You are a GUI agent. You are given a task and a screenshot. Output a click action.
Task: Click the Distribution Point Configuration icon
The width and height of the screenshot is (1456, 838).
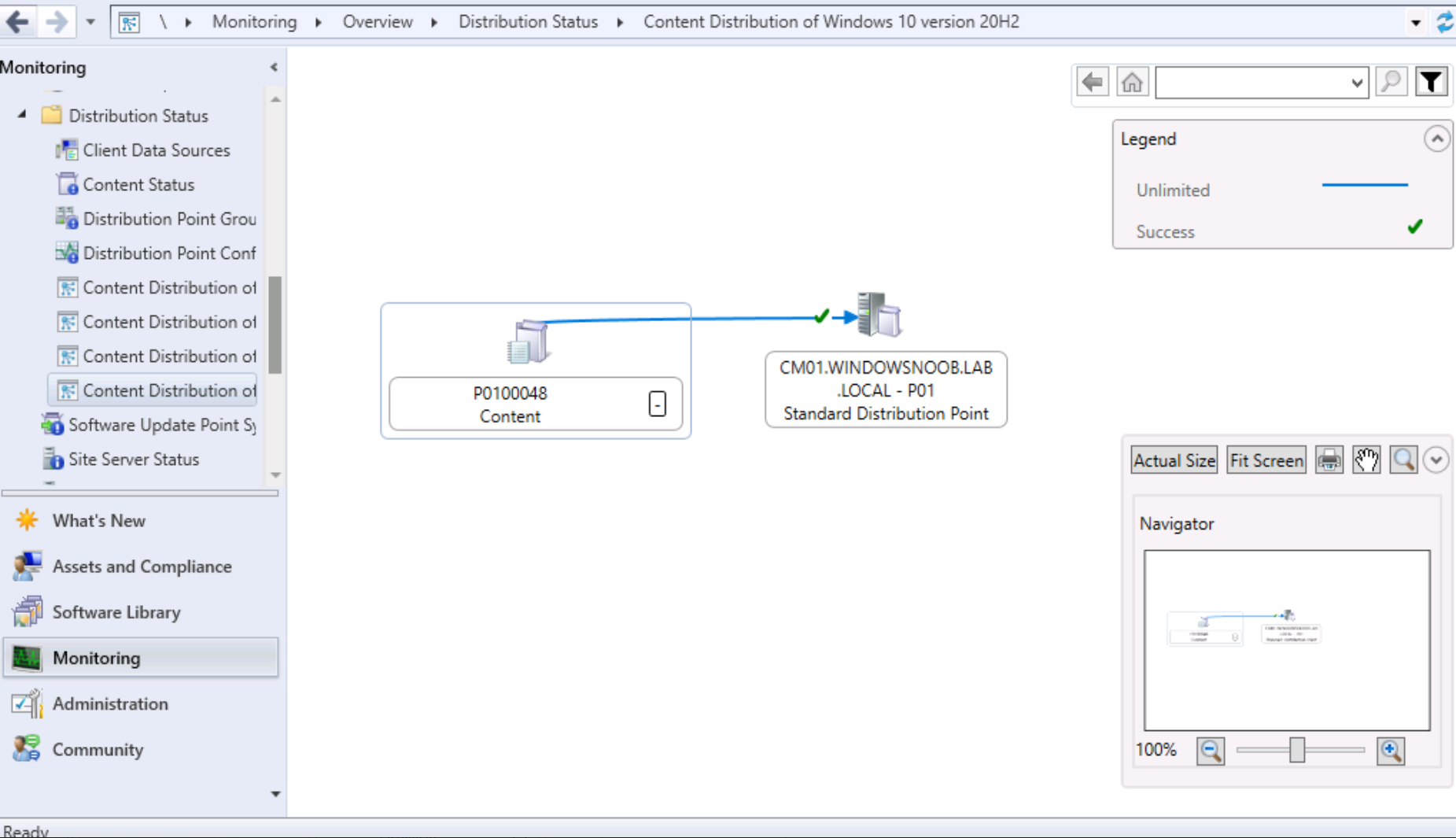click(x=67, y=253)
